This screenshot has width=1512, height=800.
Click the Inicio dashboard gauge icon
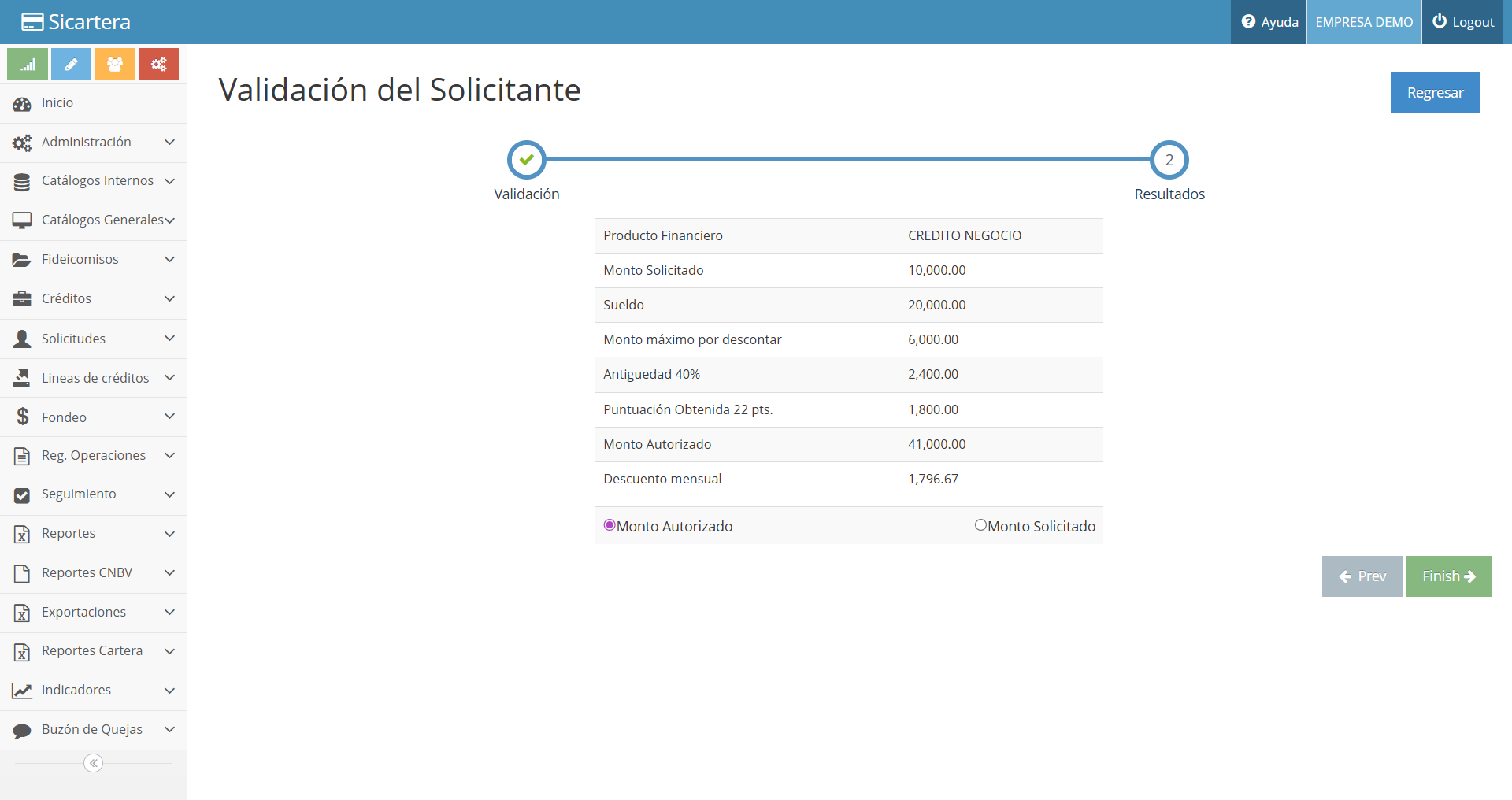coord(22,103)
